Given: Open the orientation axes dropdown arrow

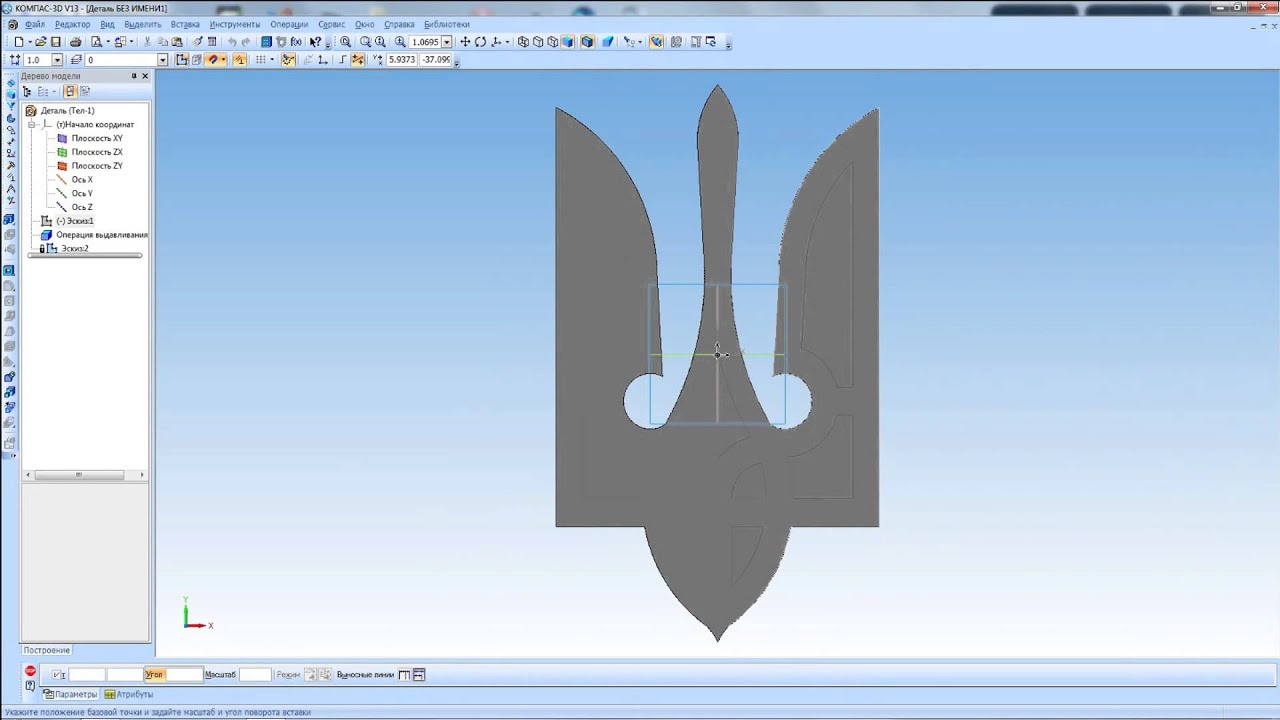Looking at the screenshot, I should click(508, 42).
